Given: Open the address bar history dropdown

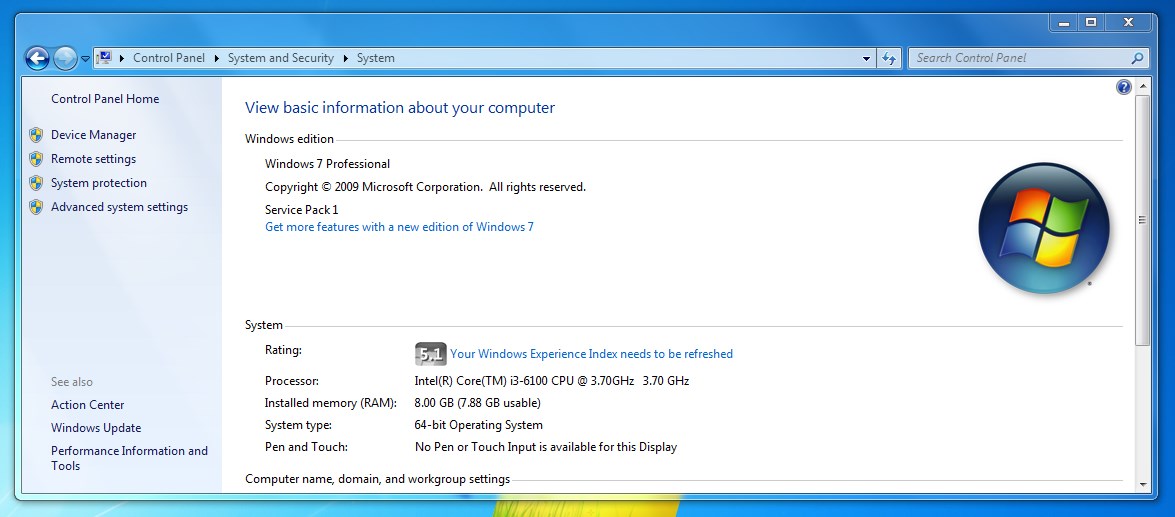Looking at the screenshot, I should coord(866,58).
